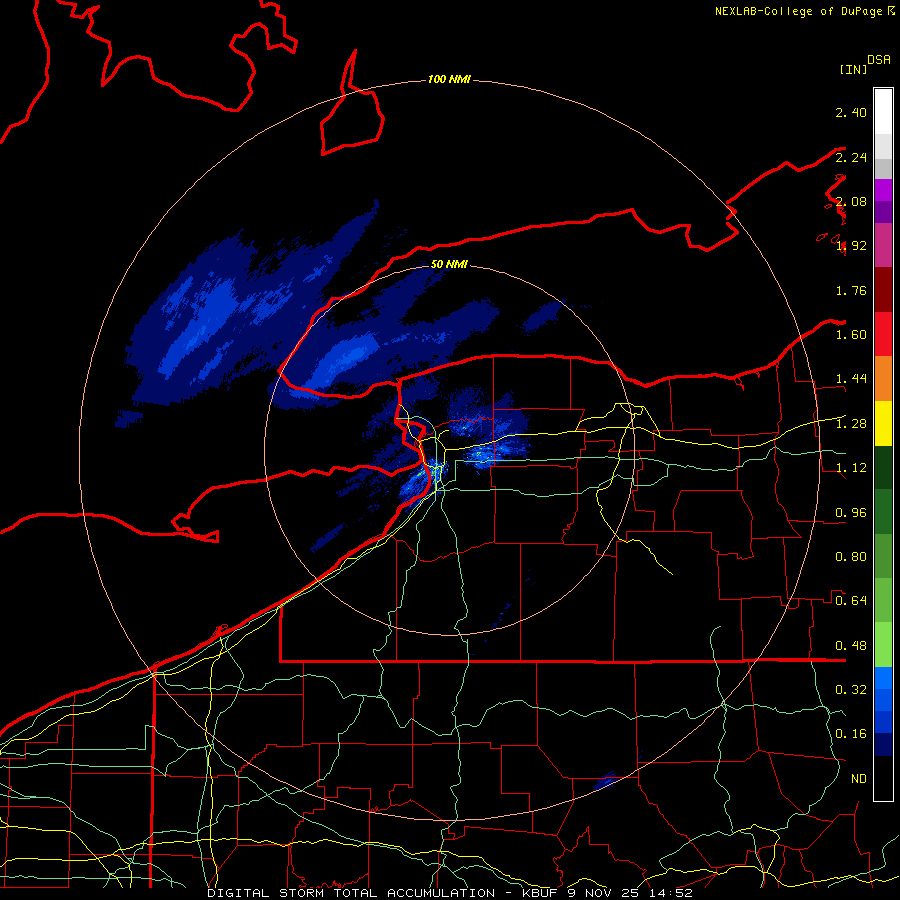The image size is (900, 900).
Task: Pick the yellow swatch beside 1.28
Action: coord(883,423)
